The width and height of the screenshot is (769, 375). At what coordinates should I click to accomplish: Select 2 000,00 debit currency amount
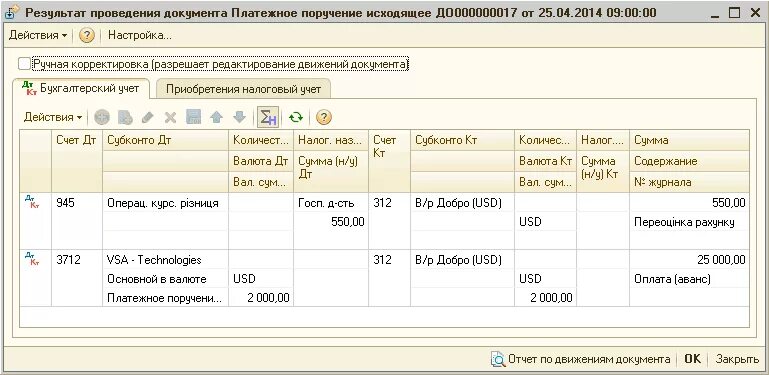261,297
